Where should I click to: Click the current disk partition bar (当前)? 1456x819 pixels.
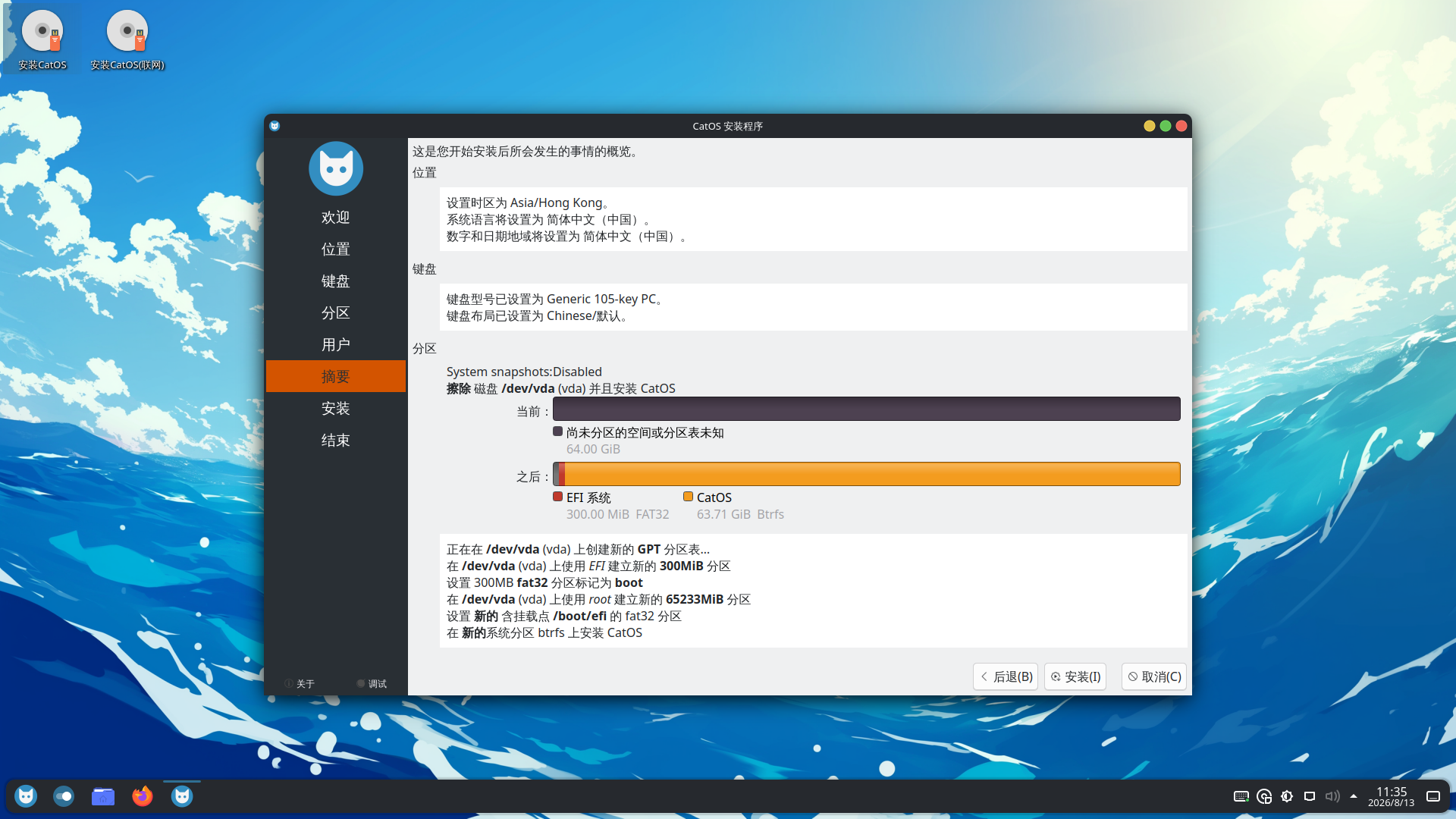point(867,409)
